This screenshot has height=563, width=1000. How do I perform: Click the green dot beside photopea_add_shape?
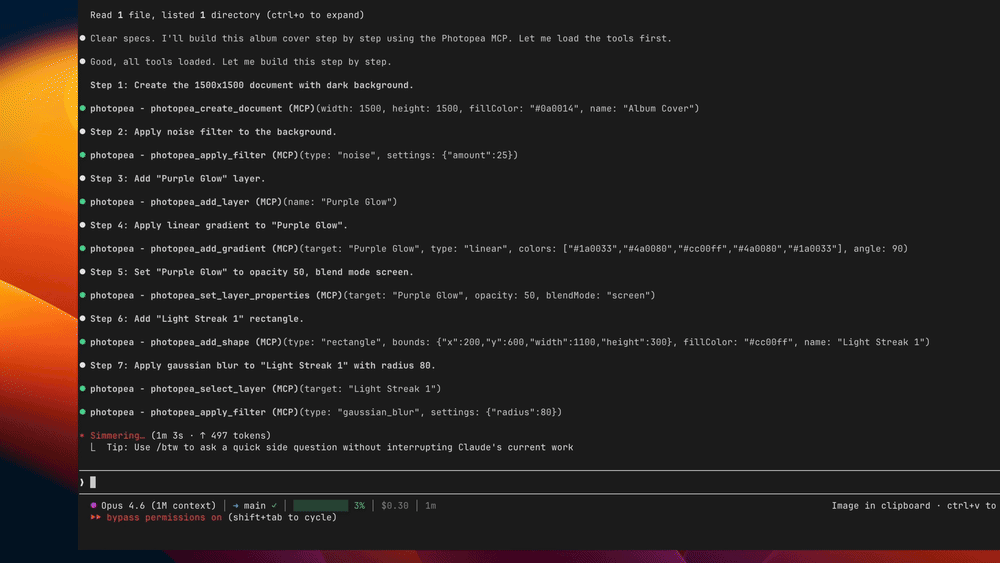tap(82, 342)
